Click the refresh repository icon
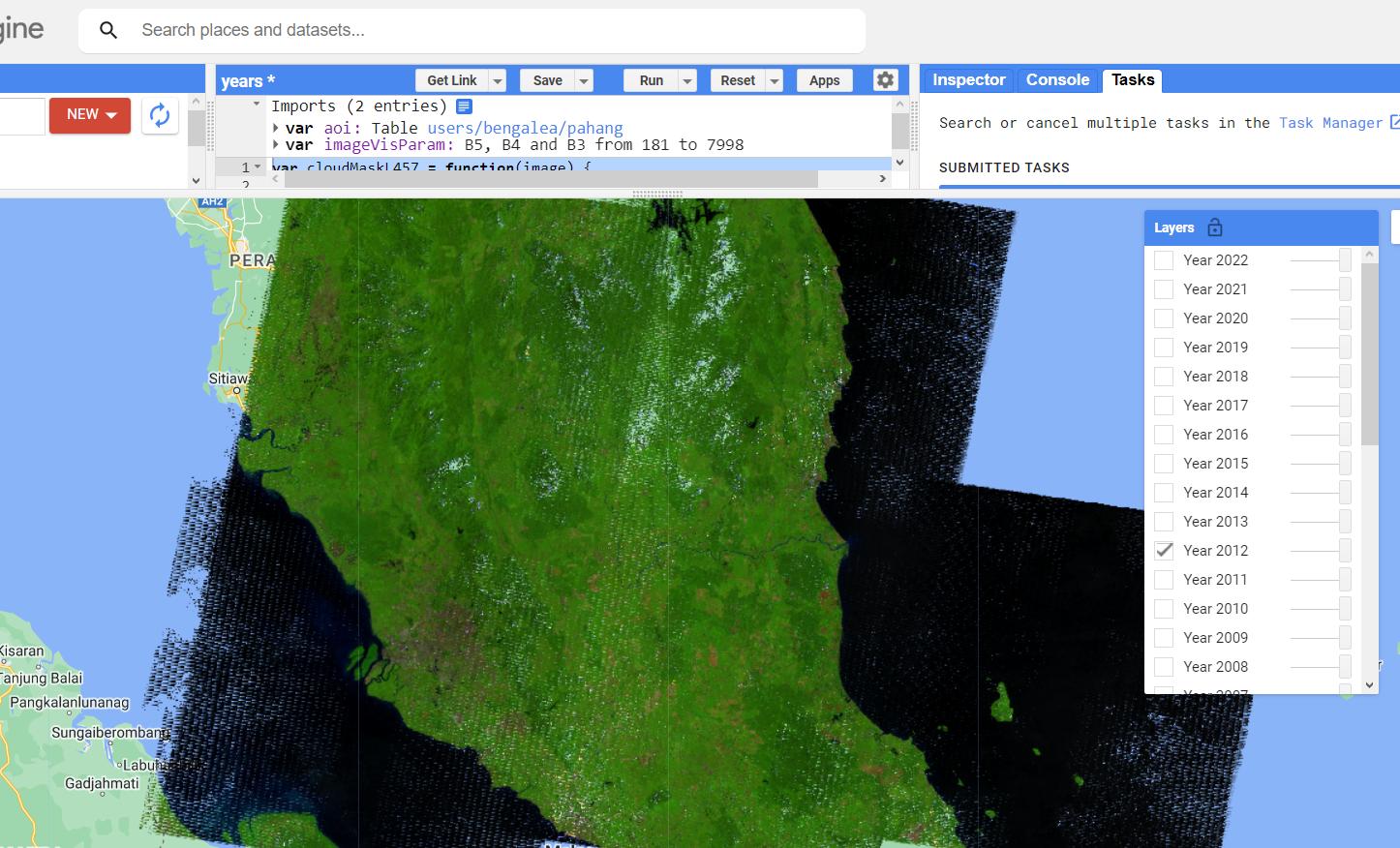The width and height of the screenshot is (1400, 848). tap(160, 115)
